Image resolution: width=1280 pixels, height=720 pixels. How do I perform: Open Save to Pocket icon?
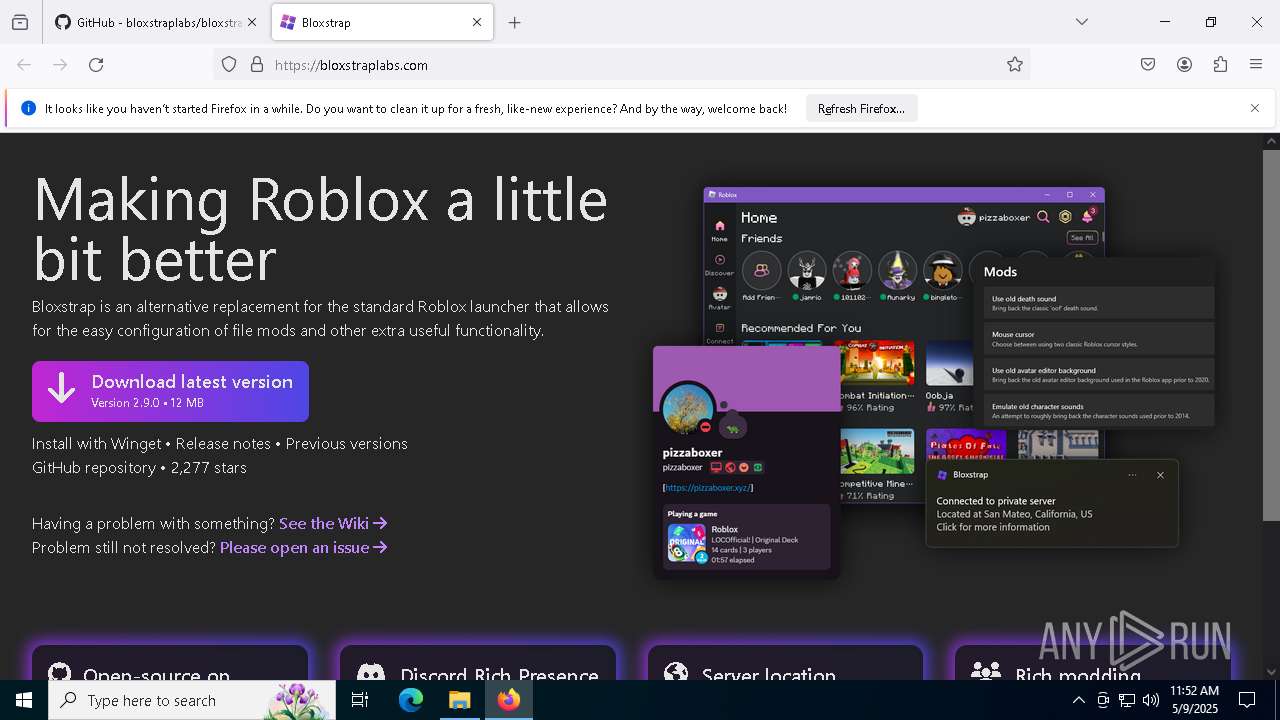click(1148, 65)
